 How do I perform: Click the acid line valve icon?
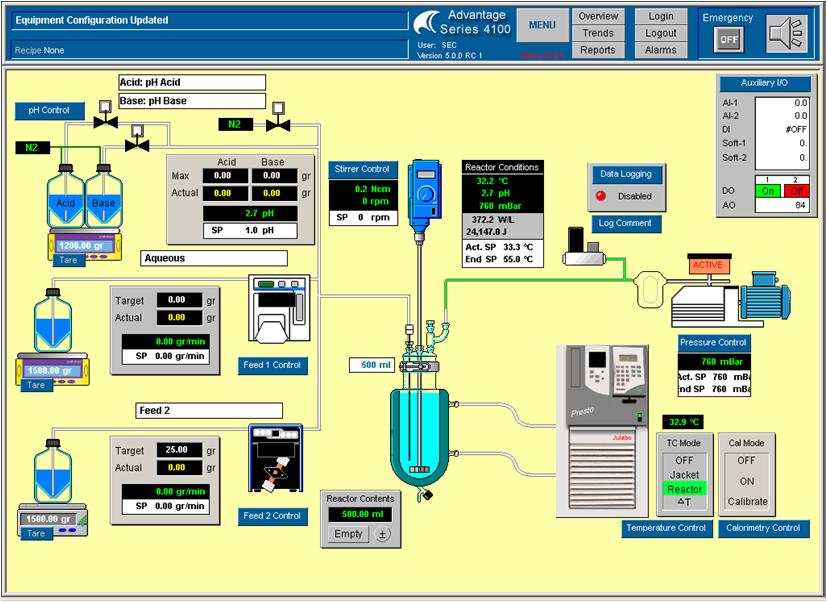tap(105, 114)
